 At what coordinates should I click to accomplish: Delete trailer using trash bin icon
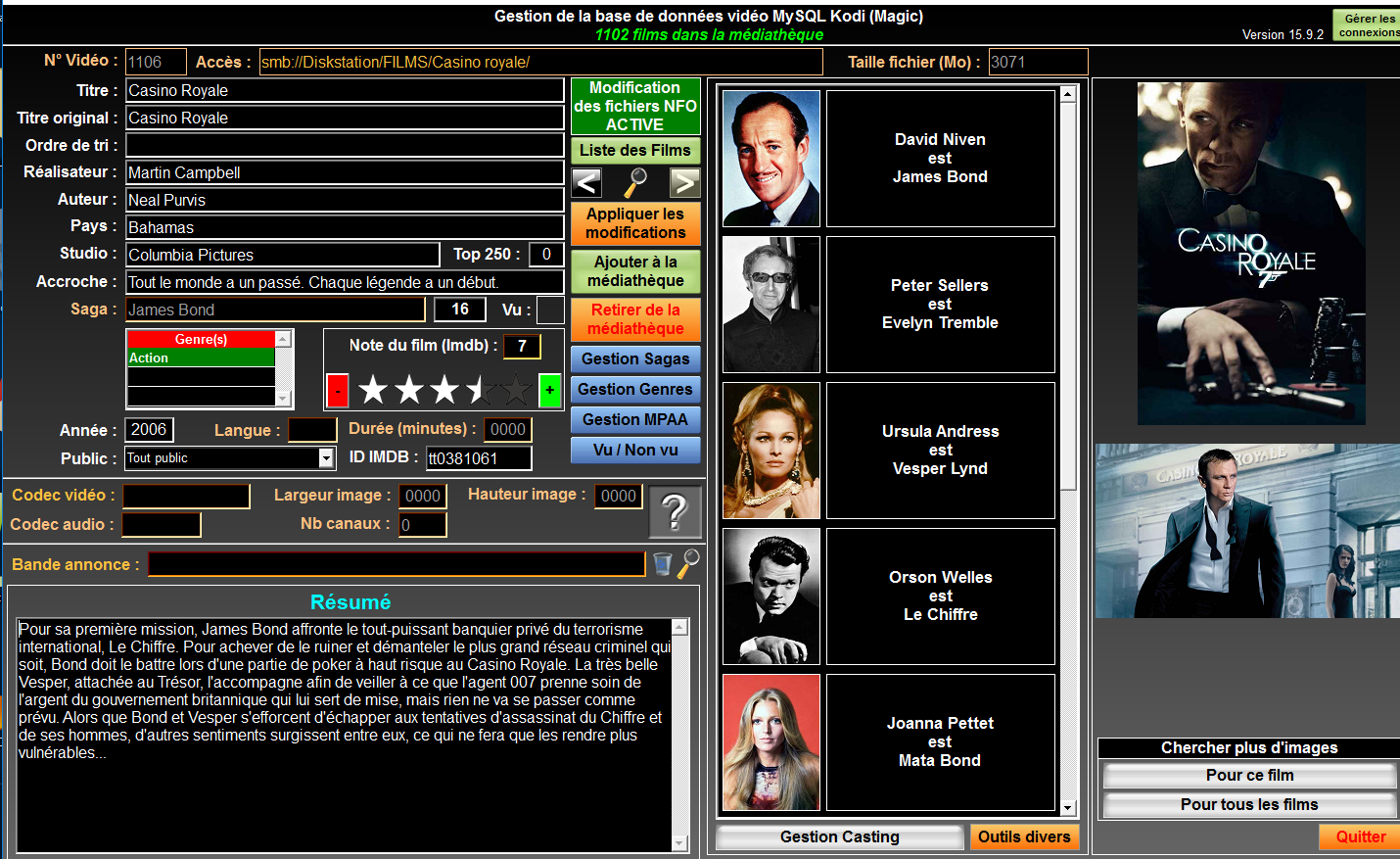663,564
